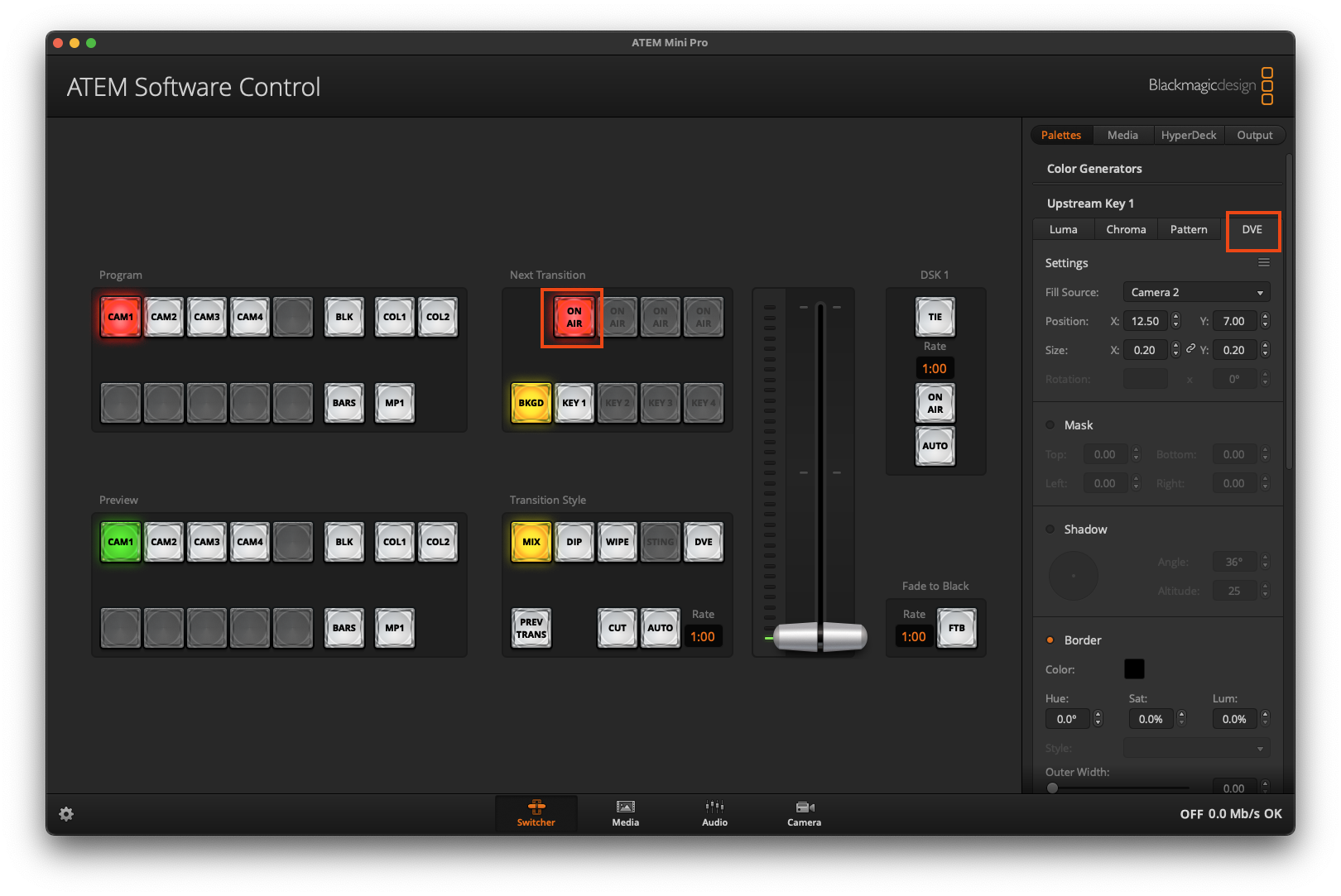Click the DSK 1 Rate 1:00 field
This screenshot has height=896, width=1341.
[x=935, y=368]
